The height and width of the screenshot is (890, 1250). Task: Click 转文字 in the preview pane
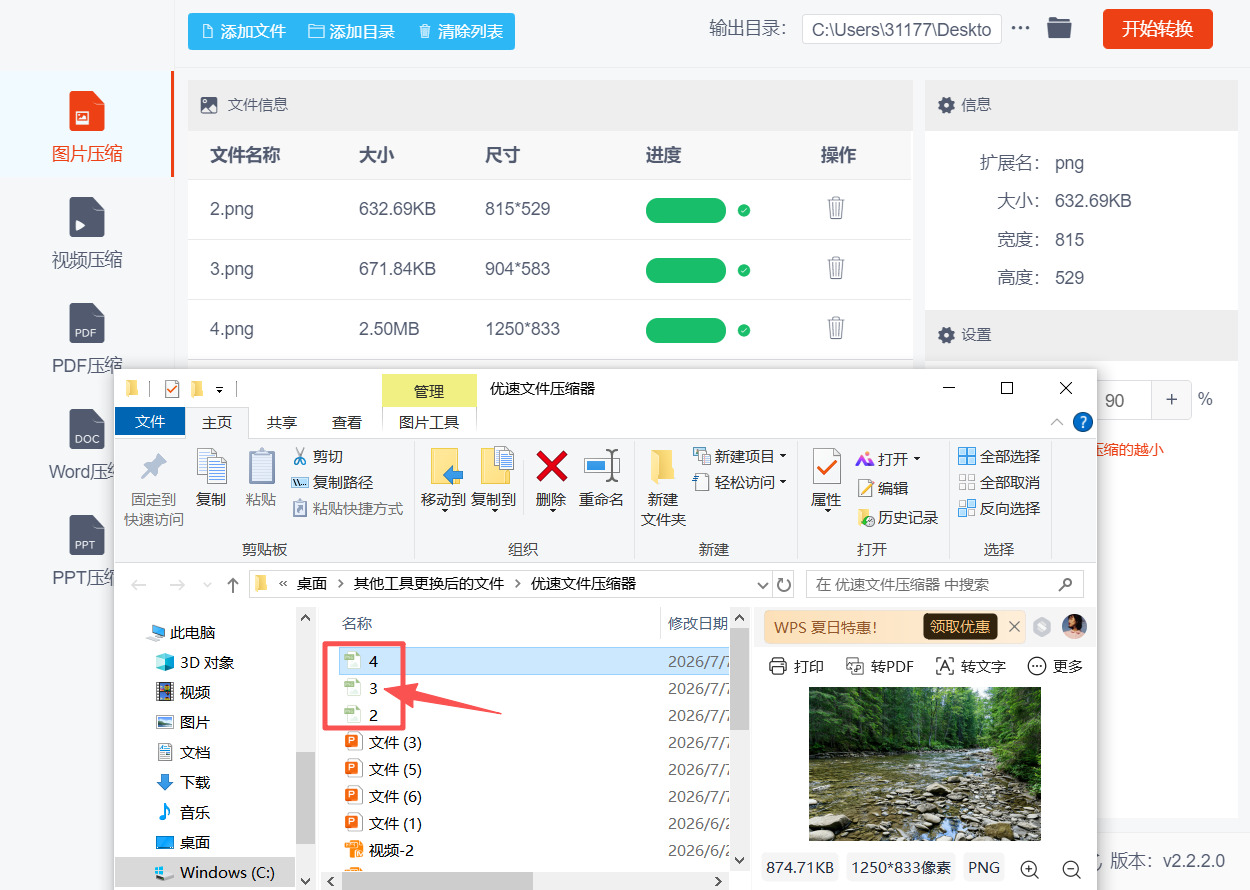(970, 666)
